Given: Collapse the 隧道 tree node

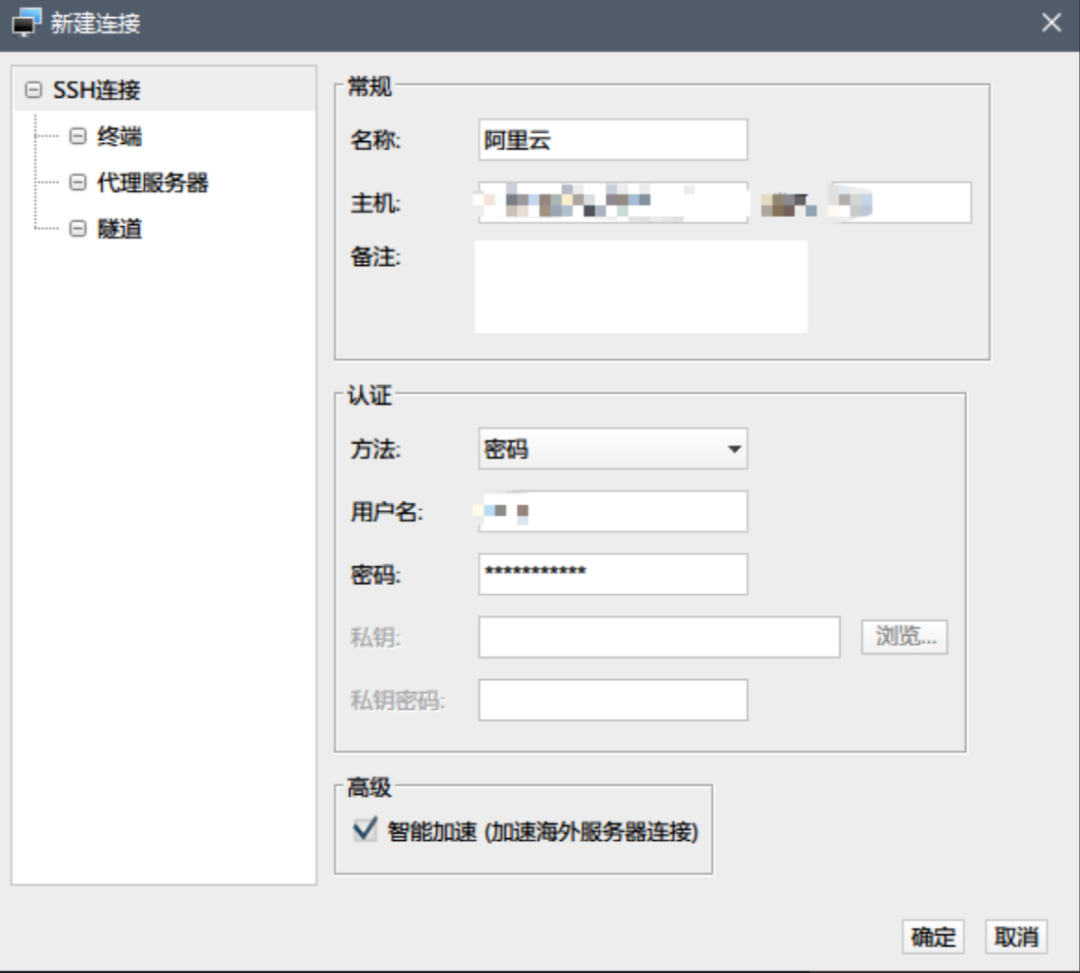Looking at the screenshot, I should tap(77, 229).
